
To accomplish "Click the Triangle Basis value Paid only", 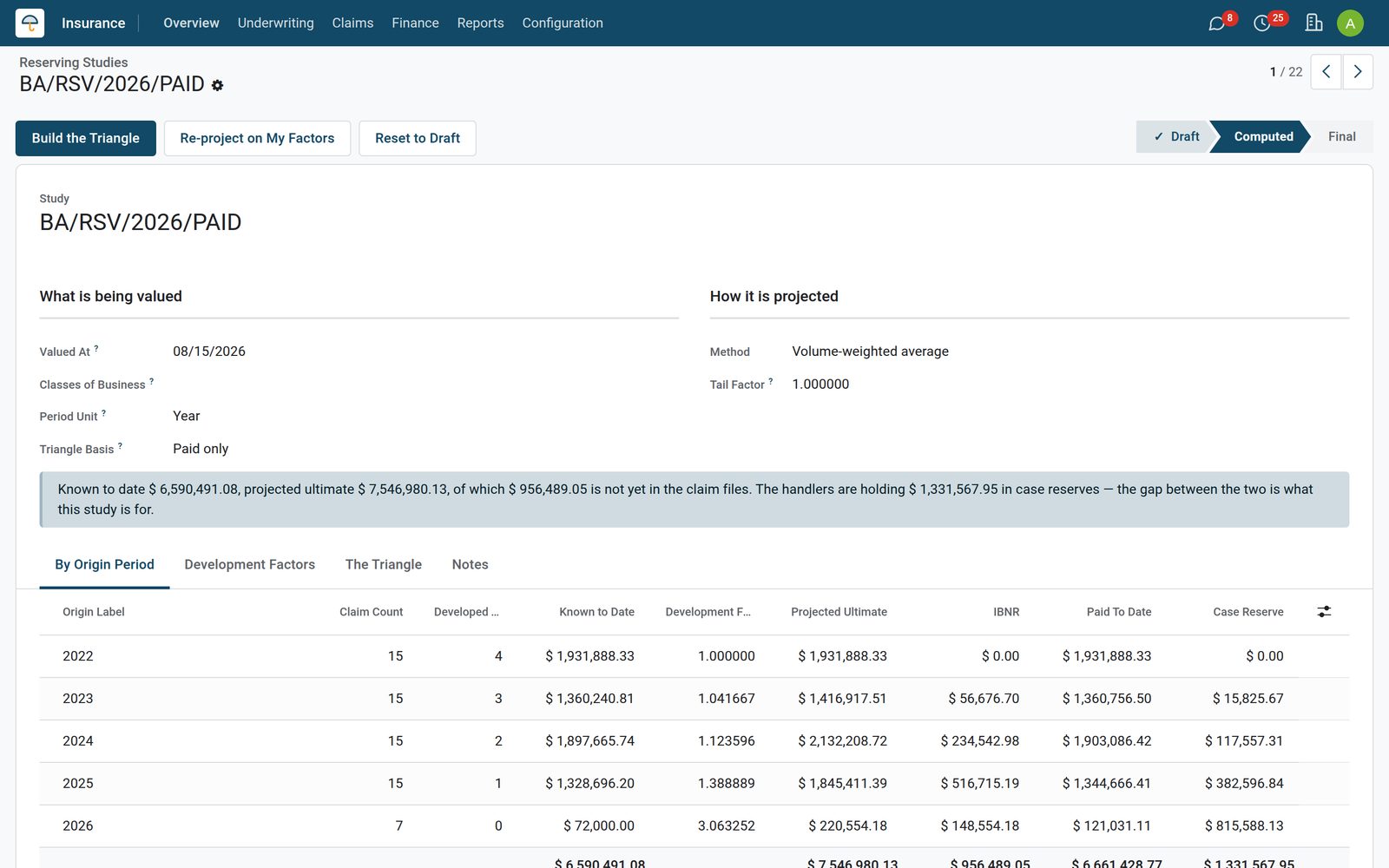I will click(201, 449).
